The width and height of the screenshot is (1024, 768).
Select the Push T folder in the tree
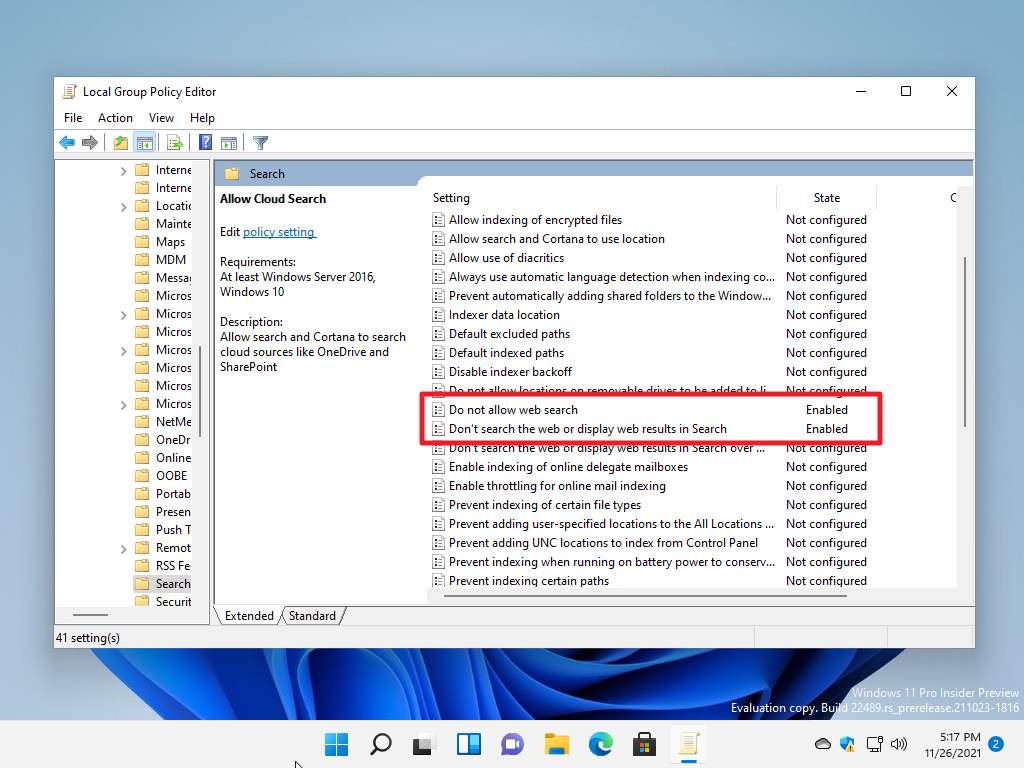tap(163, 530)
